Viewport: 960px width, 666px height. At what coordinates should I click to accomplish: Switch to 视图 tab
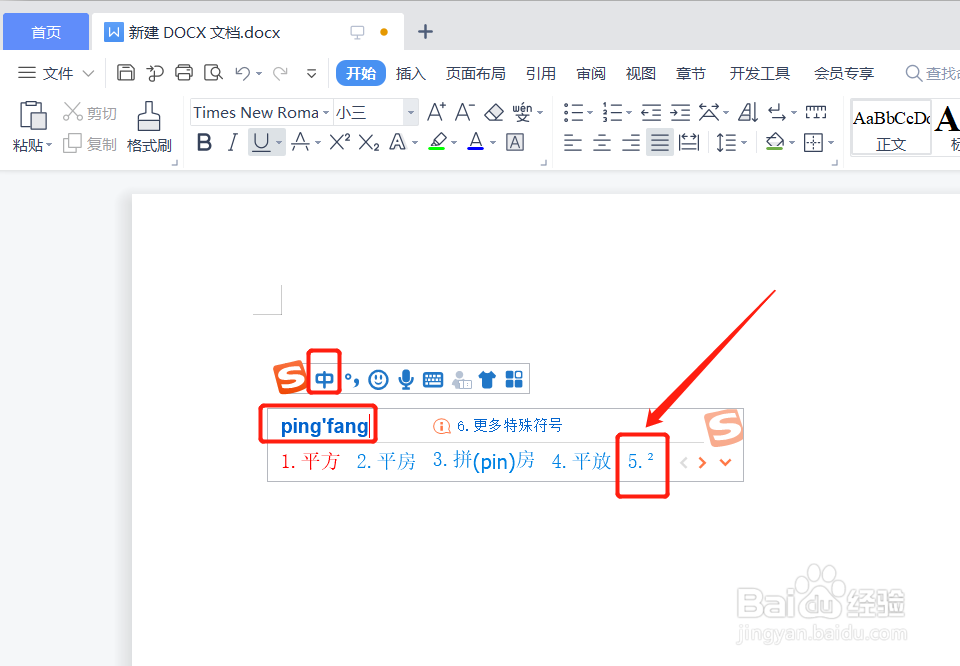tap(641, 73)
